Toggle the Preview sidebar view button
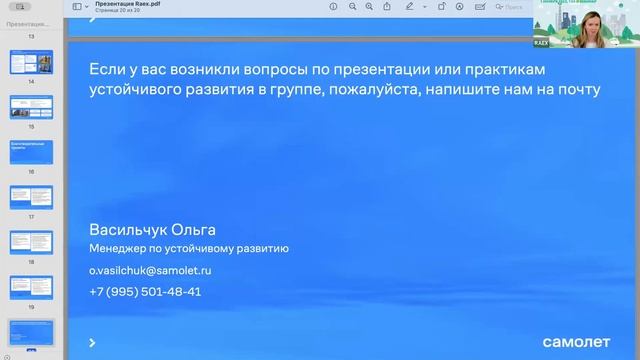The width and height of the screenshot is (640, 360). click(77, 7)
